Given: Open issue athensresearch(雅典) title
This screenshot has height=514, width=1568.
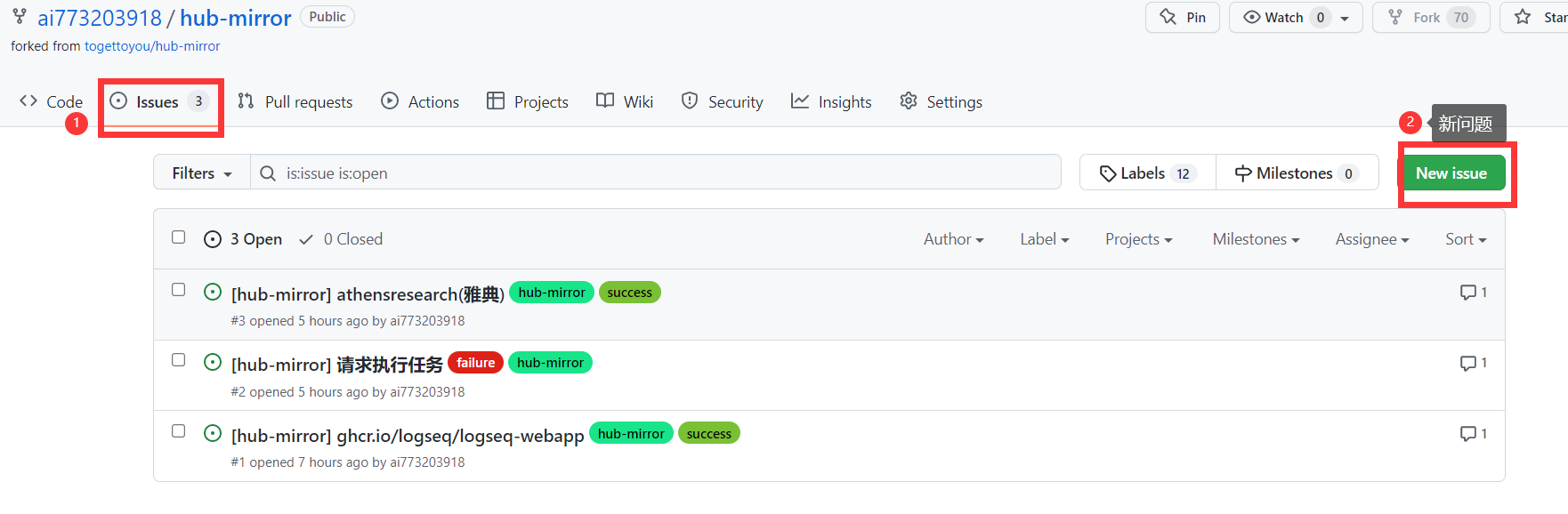Looking at the screenshot, I should tap(368, 294).
